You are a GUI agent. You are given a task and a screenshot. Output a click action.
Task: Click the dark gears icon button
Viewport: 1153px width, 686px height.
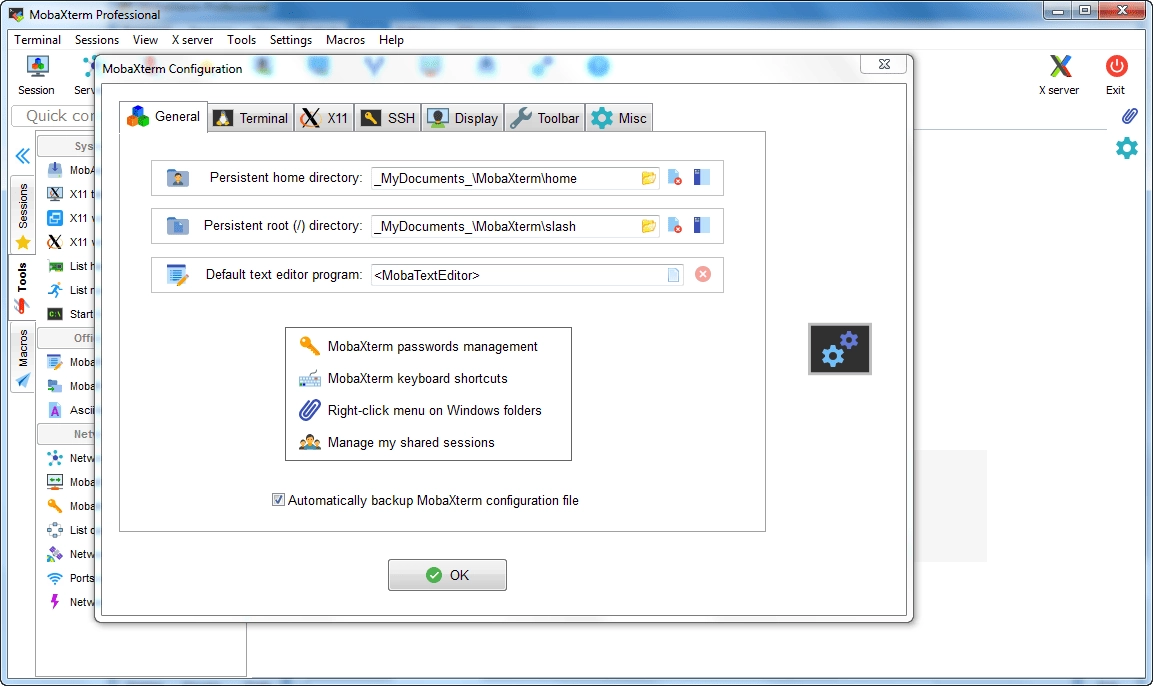[840, 349]
